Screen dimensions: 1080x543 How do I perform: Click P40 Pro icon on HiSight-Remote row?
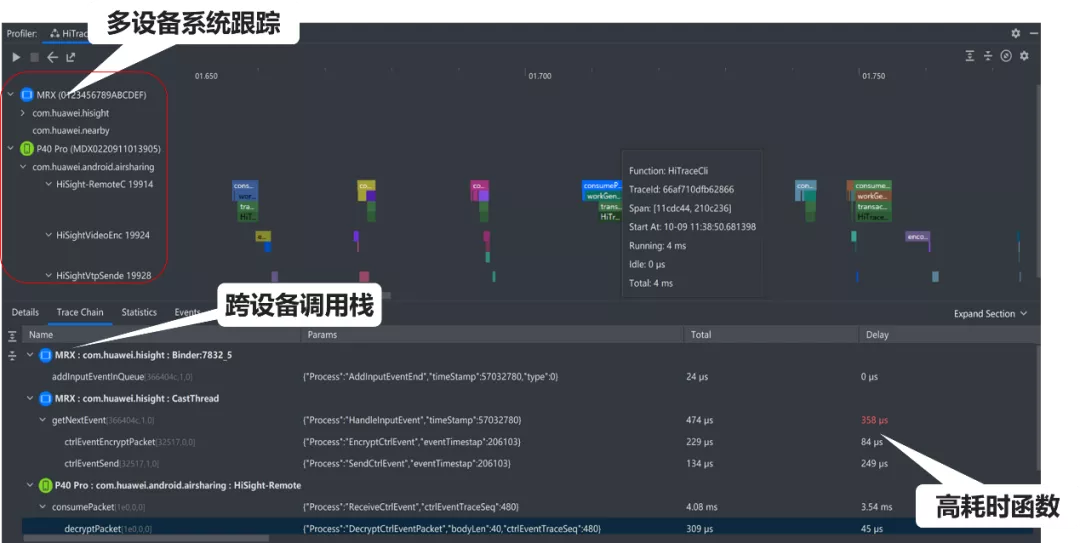(45, 485)
